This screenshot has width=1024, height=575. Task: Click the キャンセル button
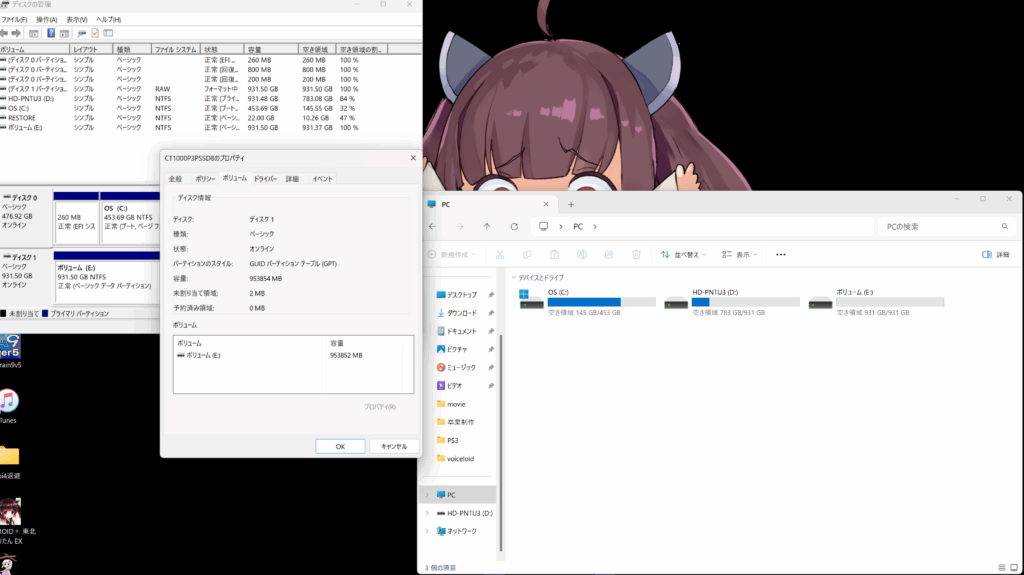394,446
